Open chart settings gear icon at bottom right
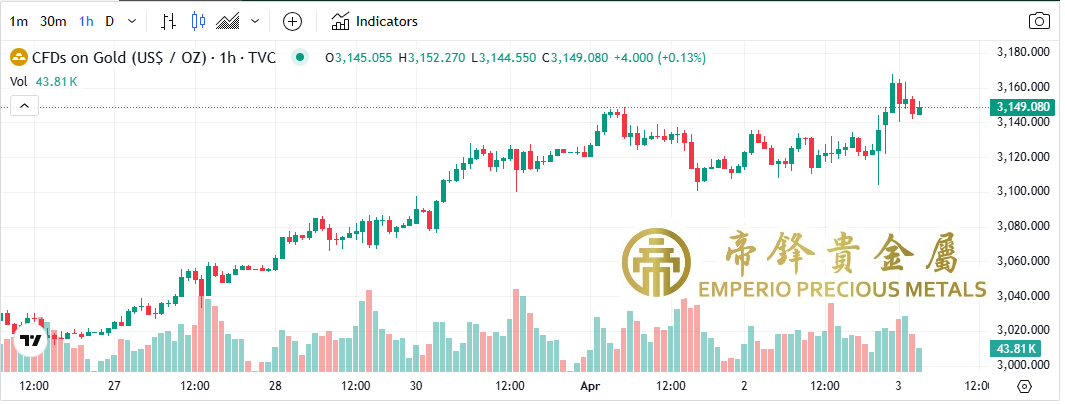The height and width of the screenshot is (404, 1065). click(x=1025, y=386)
